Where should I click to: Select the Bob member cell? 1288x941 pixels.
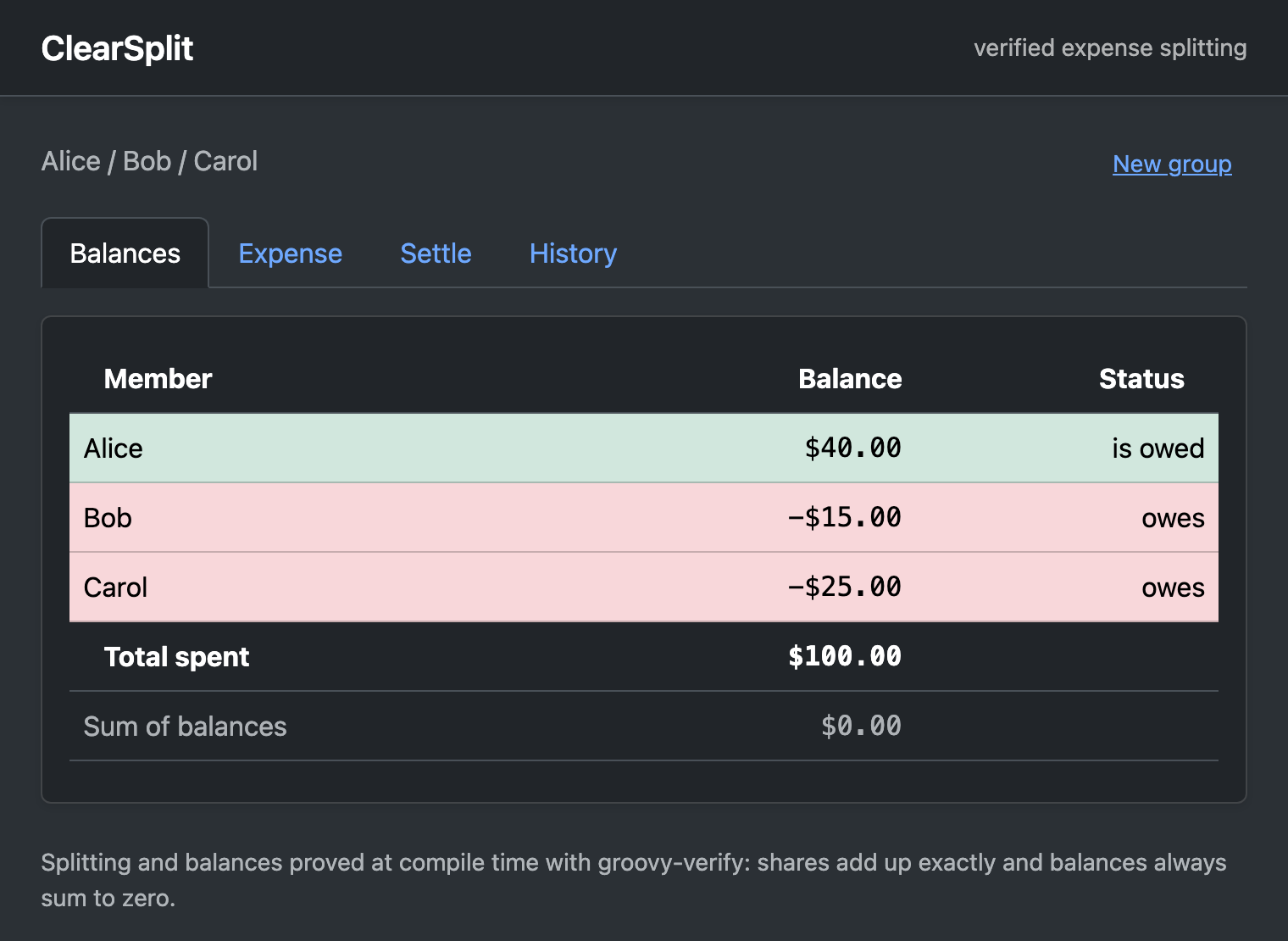coord(108,518)
